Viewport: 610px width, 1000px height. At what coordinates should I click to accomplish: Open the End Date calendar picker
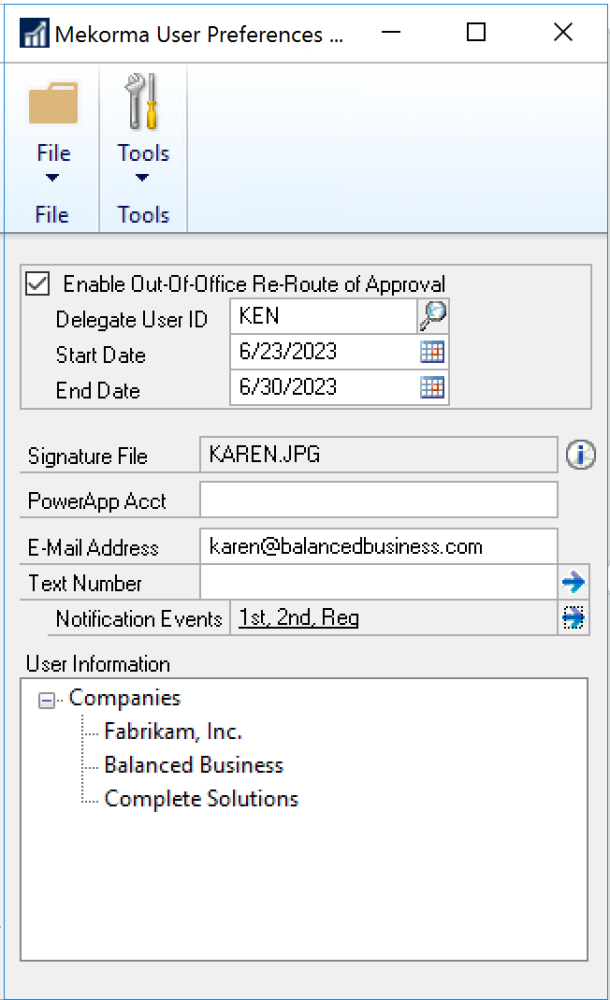[433, 387]
